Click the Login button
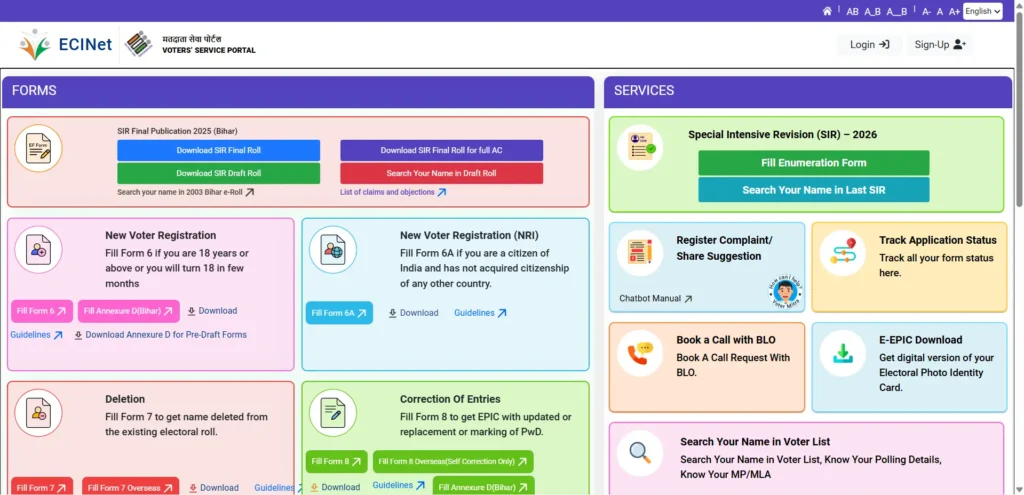 click(869, 45)
